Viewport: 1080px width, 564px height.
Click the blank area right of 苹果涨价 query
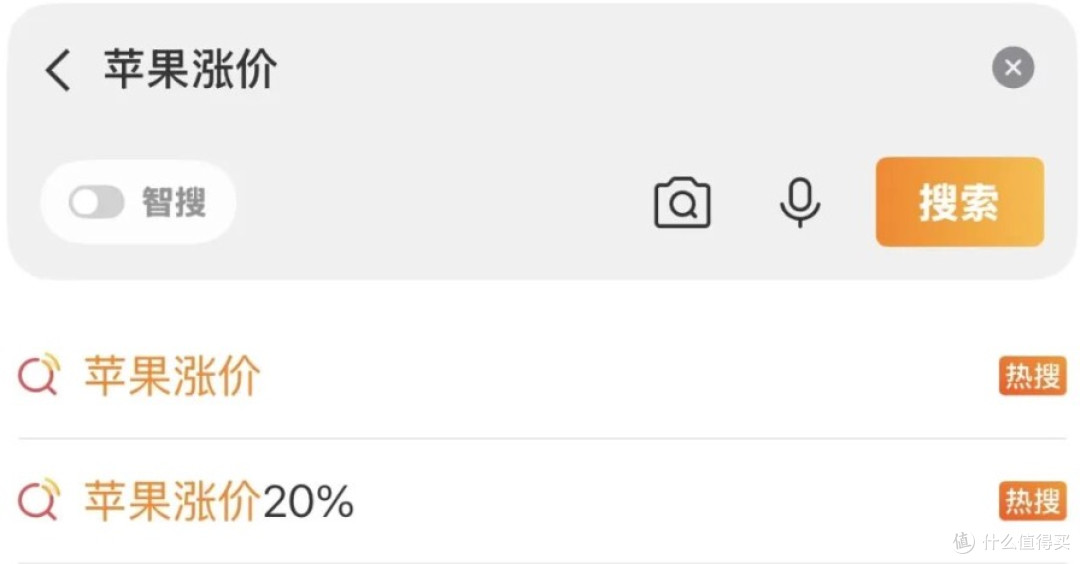(x=634, y=69)
